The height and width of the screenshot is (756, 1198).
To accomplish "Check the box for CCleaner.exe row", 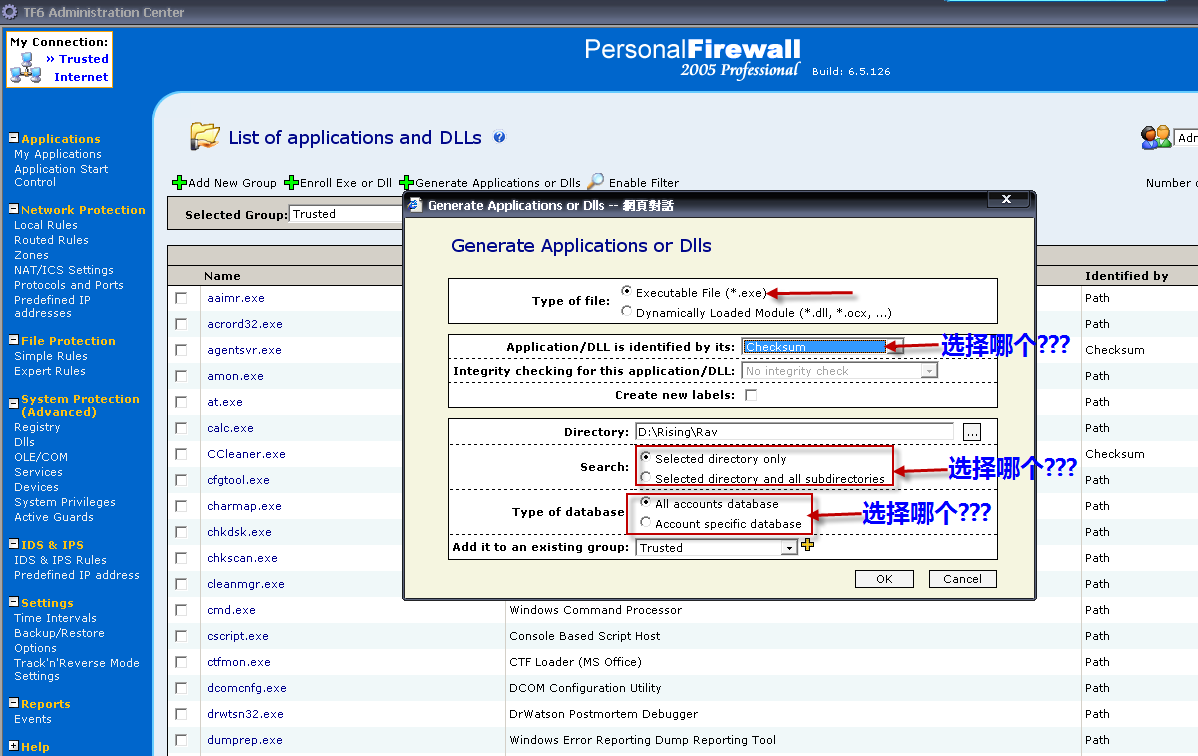I will [181, 454].
